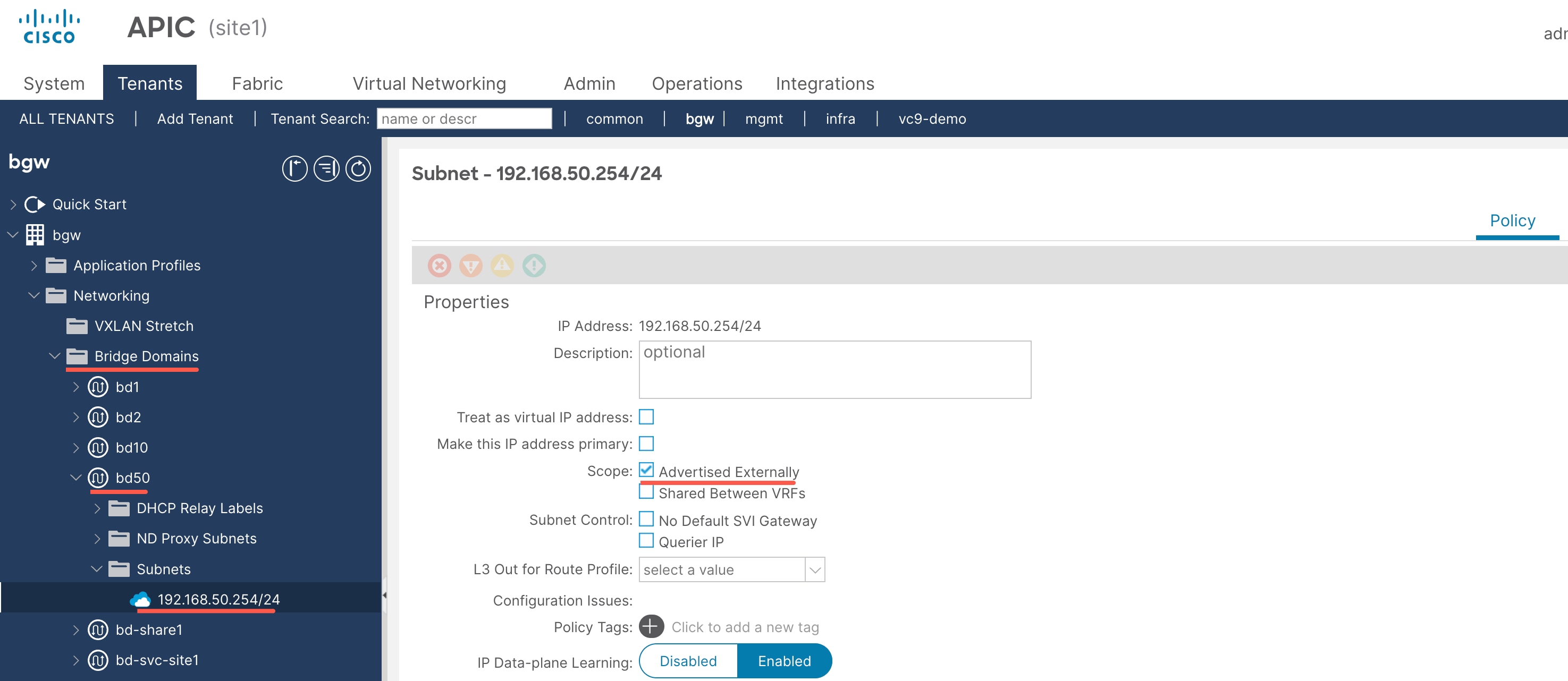Click the VXLAN Stretch folder icon

[x=77, y=326]
